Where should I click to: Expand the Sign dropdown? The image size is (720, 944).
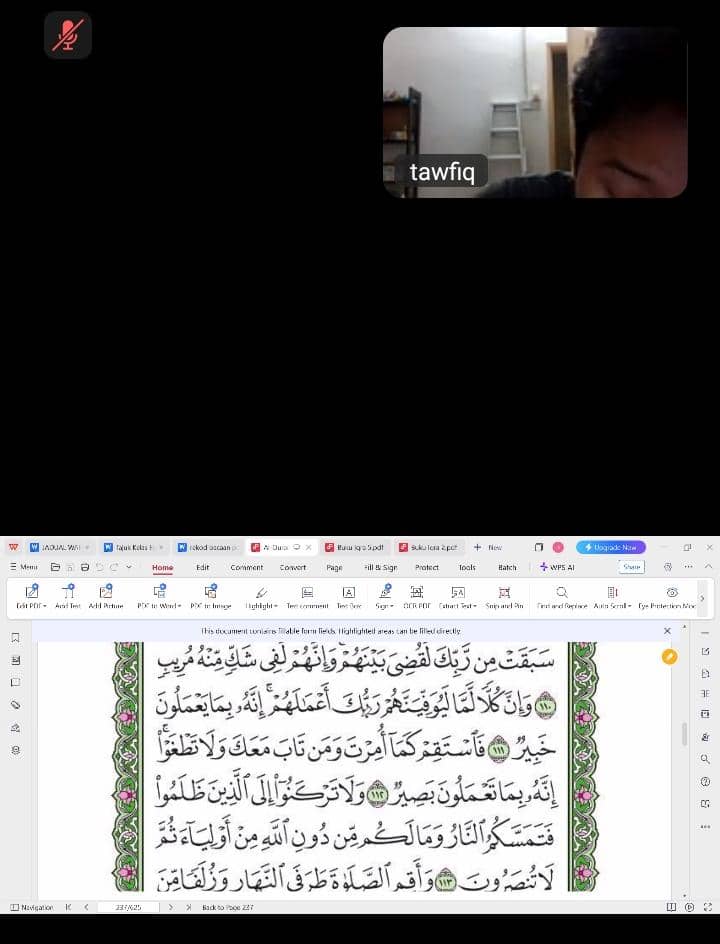tap(384, 606)
